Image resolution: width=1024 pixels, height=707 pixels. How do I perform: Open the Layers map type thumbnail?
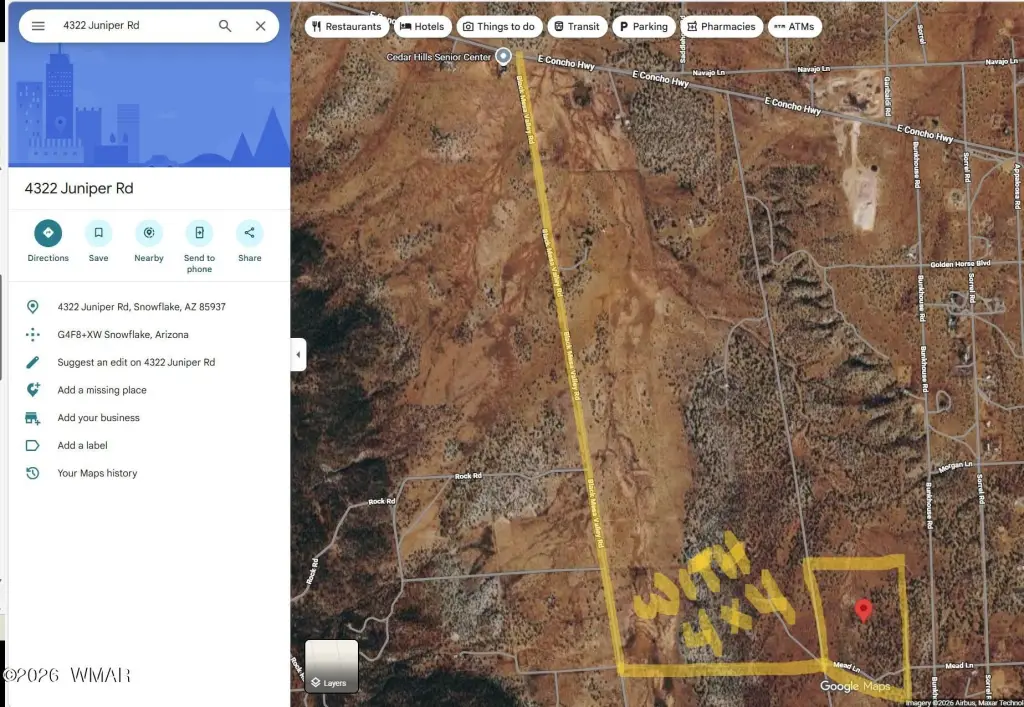[x=332, y=666]
